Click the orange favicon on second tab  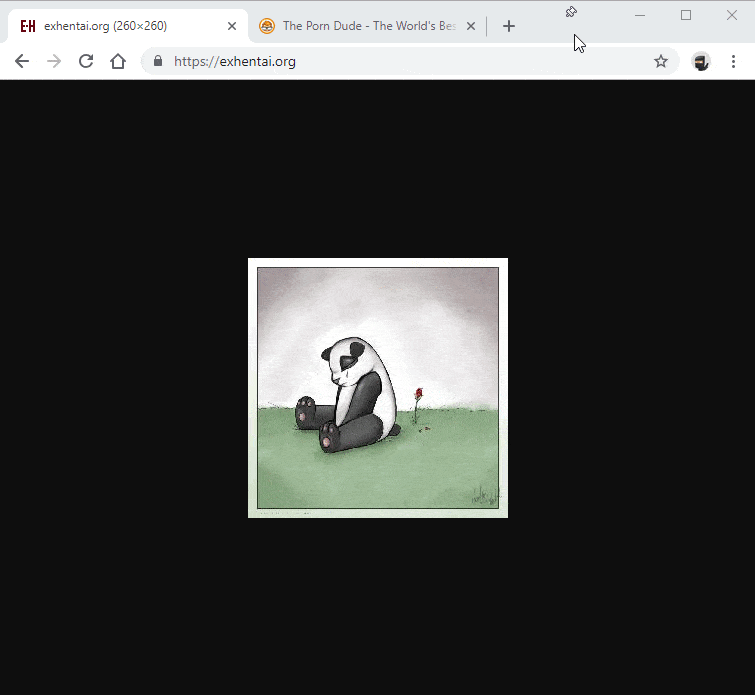click(x=267, y=26)
